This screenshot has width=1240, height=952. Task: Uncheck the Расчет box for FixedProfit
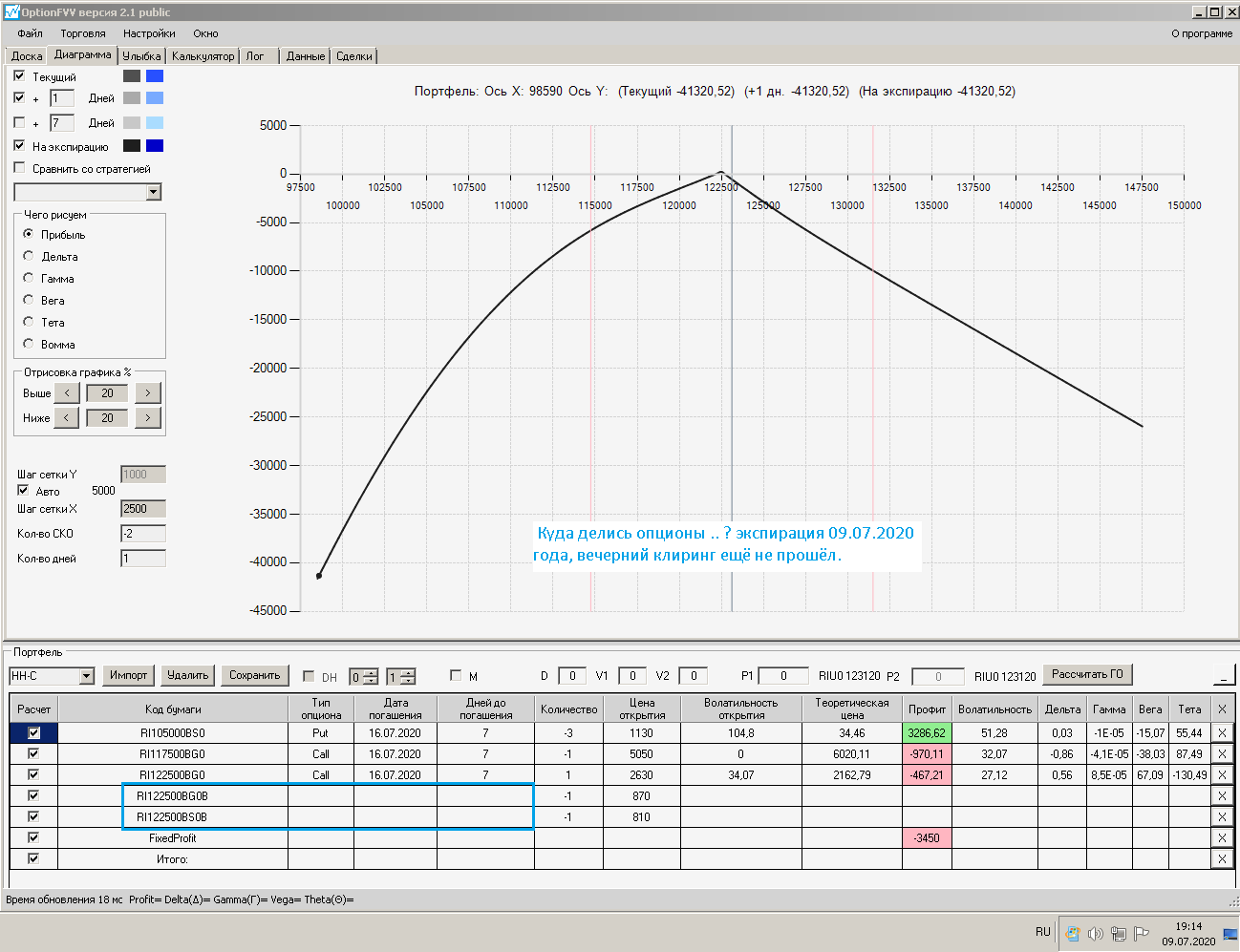coord(33,838)
